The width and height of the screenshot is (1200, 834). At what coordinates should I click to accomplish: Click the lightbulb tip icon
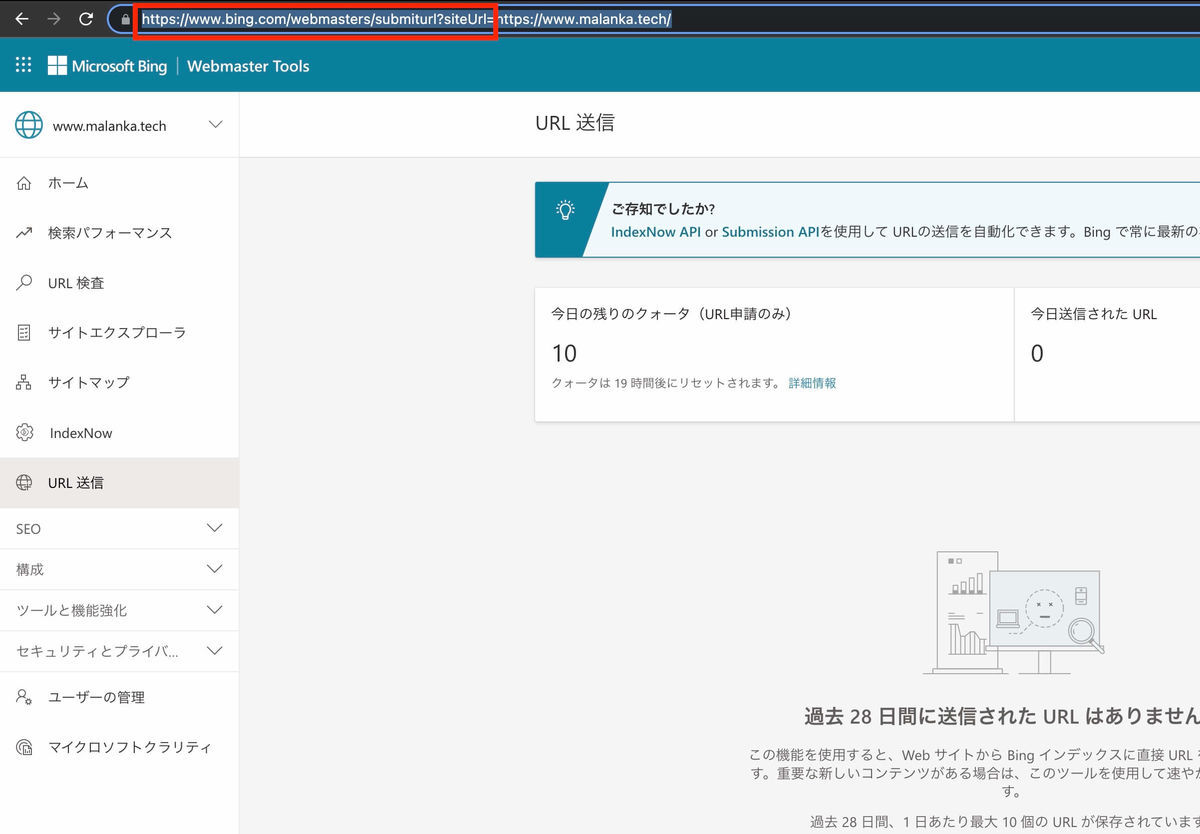(566, 210)
